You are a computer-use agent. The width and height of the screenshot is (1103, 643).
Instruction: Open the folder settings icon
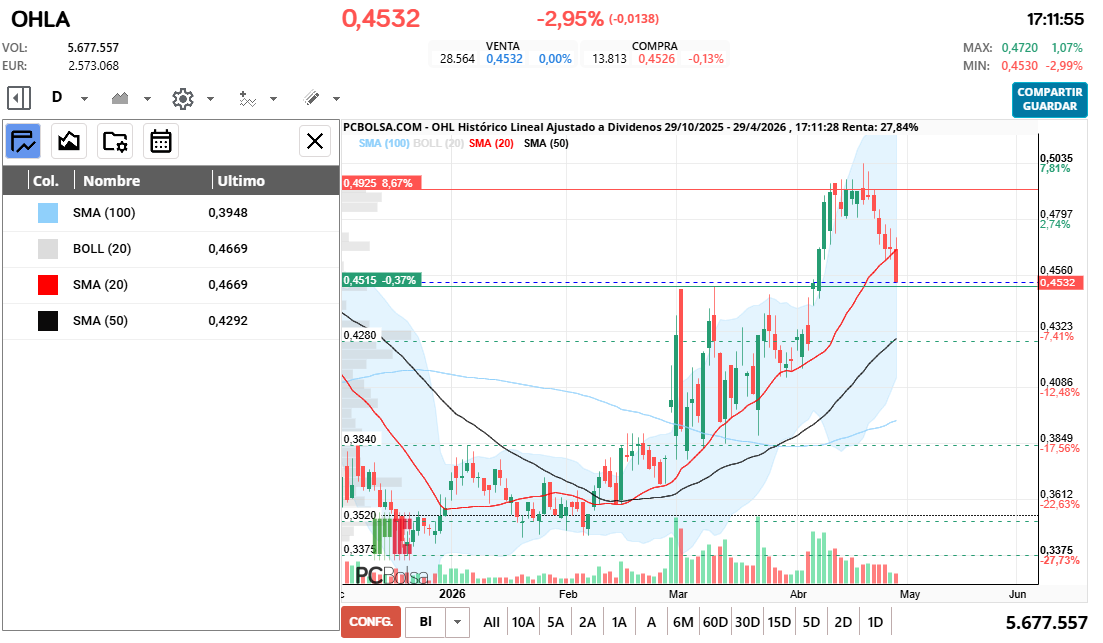click(x=115, y=141)
